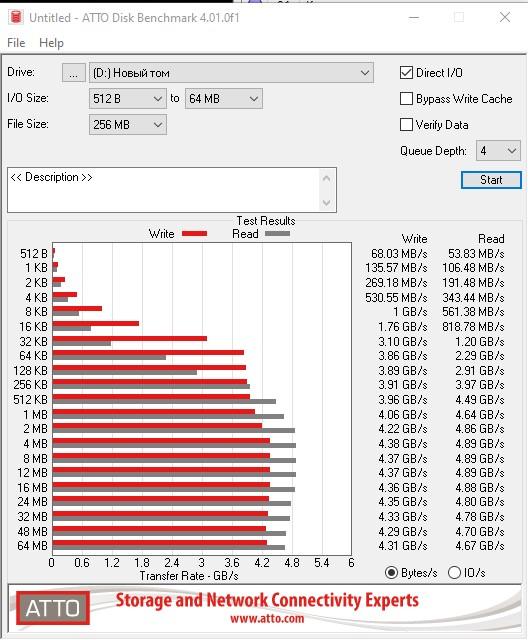528x640 pixels.
Task: Expand the Queue Depth dropdown
Action: tap(498, 151)
